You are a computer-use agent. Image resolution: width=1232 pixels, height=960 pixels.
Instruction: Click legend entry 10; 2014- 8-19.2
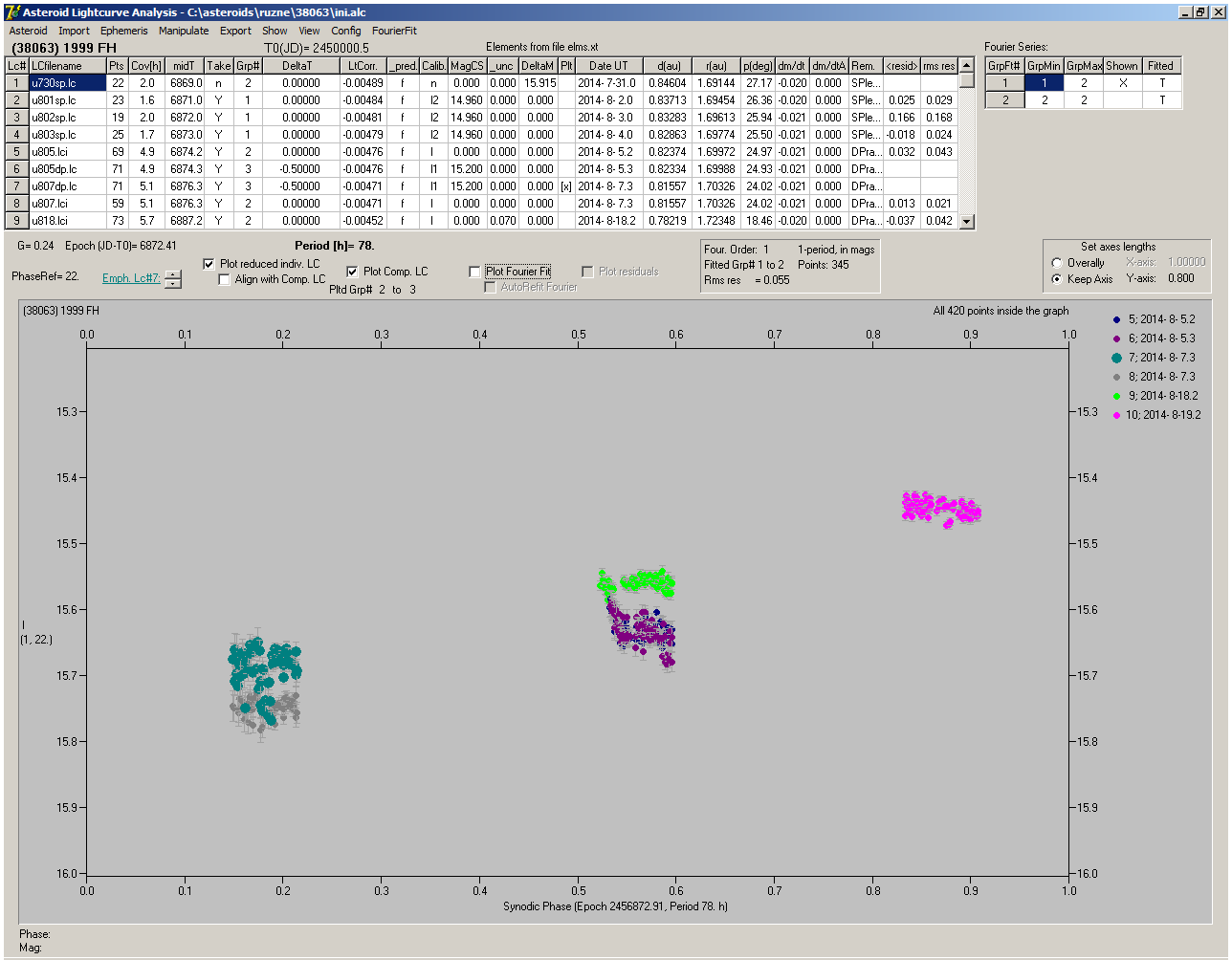[1157, 415]
